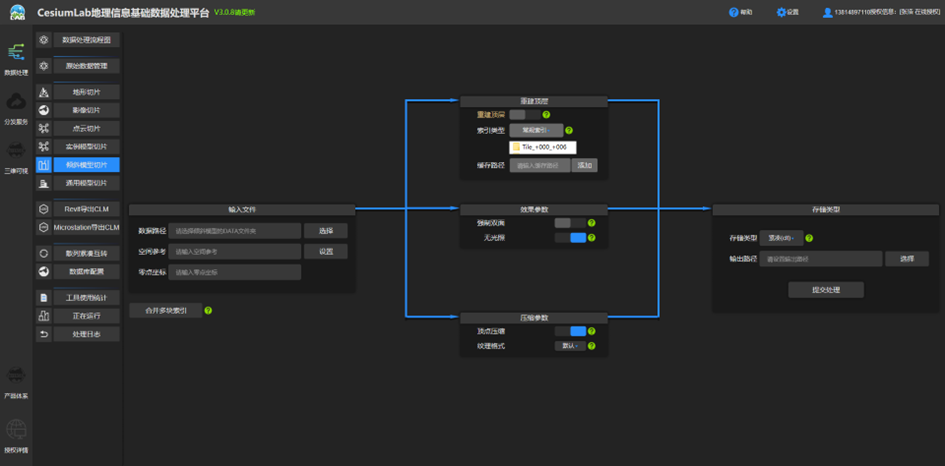945x466 pixels.
Task: Click the circular convert icon beside 散列紧凑互转
Action: pos(43,253)
